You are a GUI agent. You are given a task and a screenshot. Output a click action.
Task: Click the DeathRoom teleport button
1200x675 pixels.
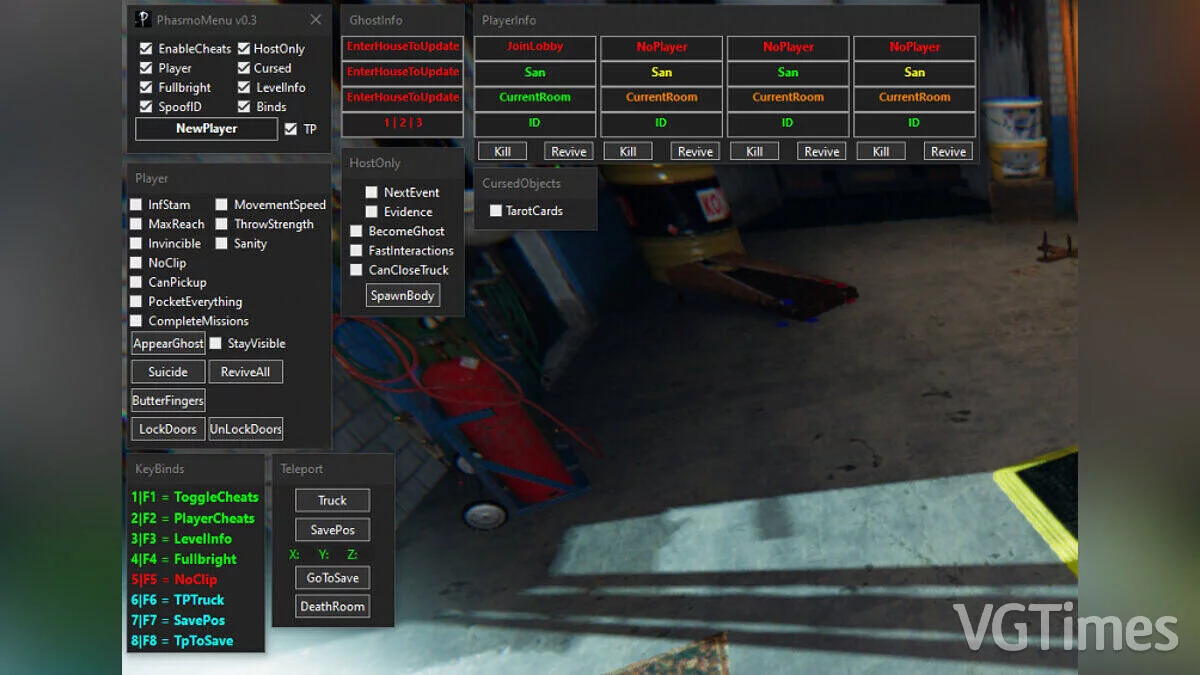pos(332,606)
